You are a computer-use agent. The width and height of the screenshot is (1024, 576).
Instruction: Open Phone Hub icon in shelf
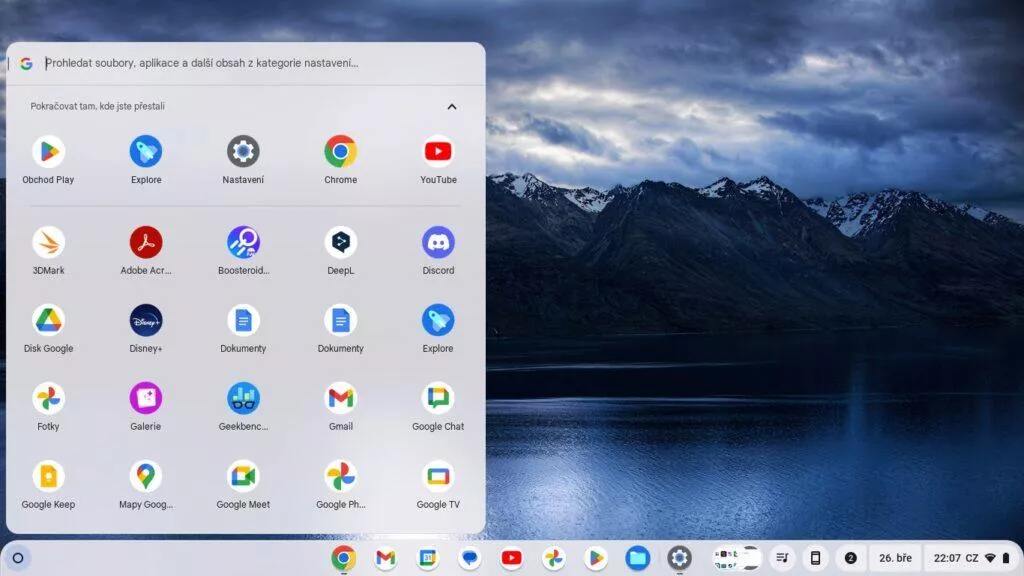[816, 558]
